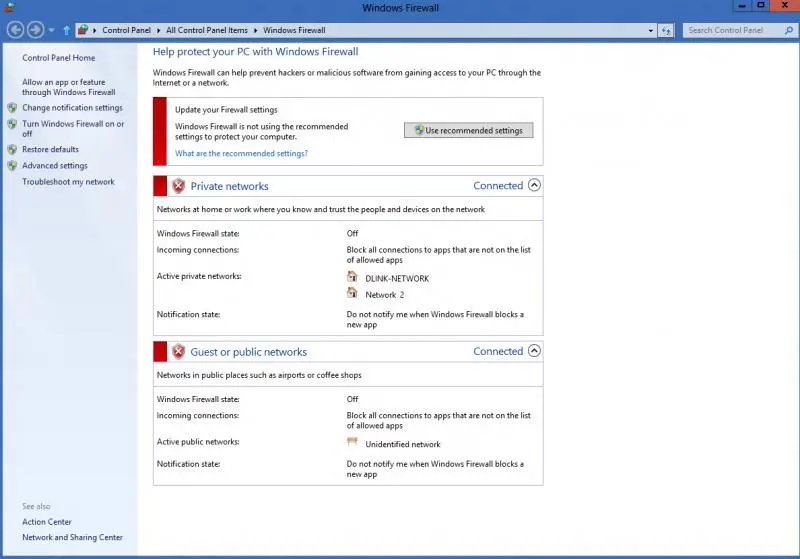Click the search magnifier icon
Viewport: 800px width, 559px height.
tap(789, 30)
